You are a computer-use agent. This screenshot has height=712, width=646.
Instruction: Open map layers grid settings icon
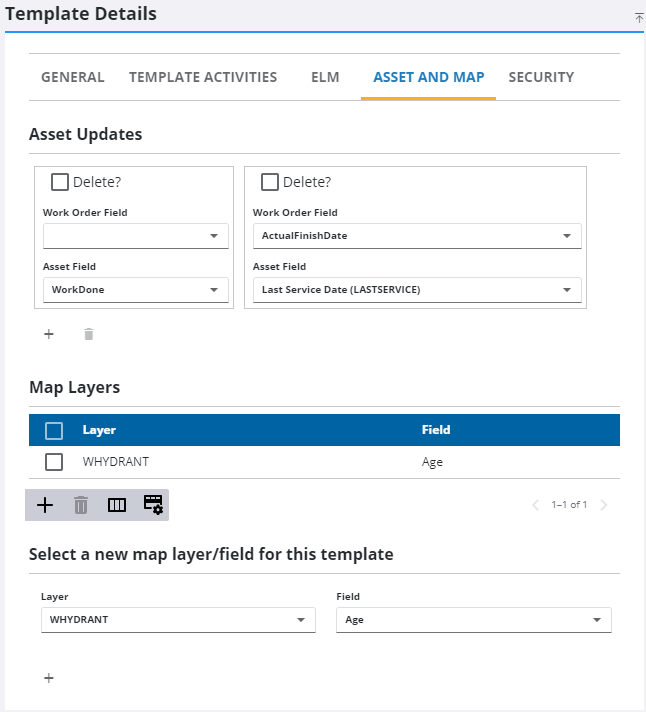(153, 505)
